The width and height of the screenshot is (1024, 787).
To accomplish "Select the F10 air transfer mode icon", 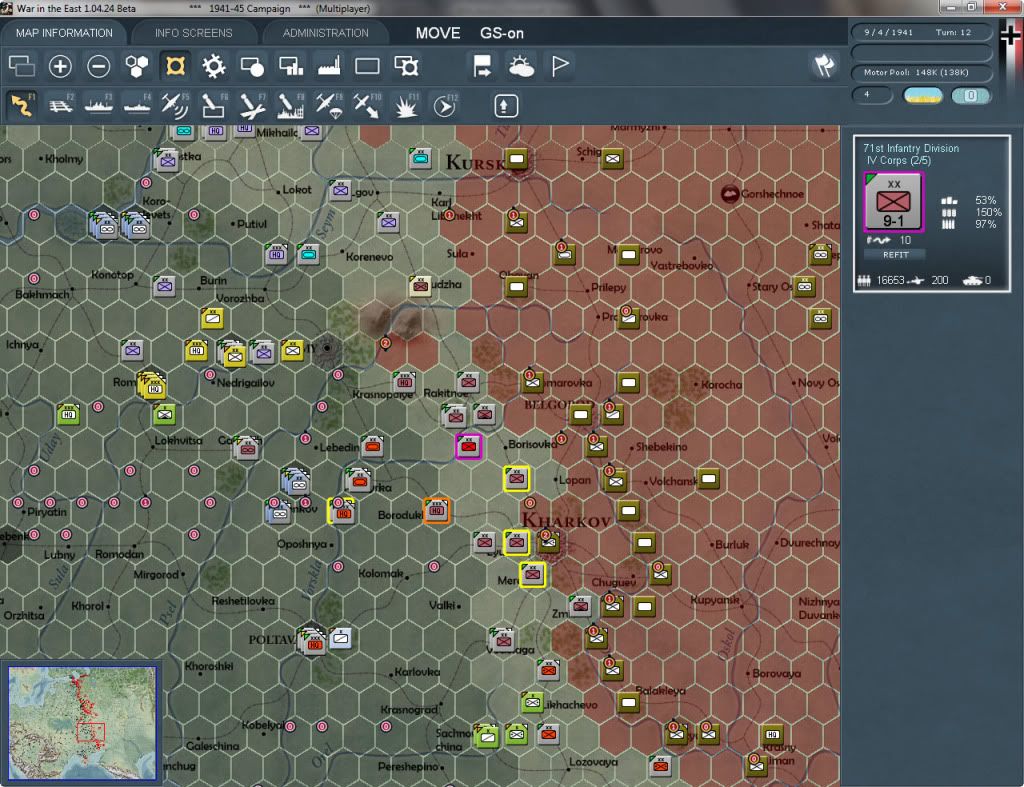I will tap(367, 105).
